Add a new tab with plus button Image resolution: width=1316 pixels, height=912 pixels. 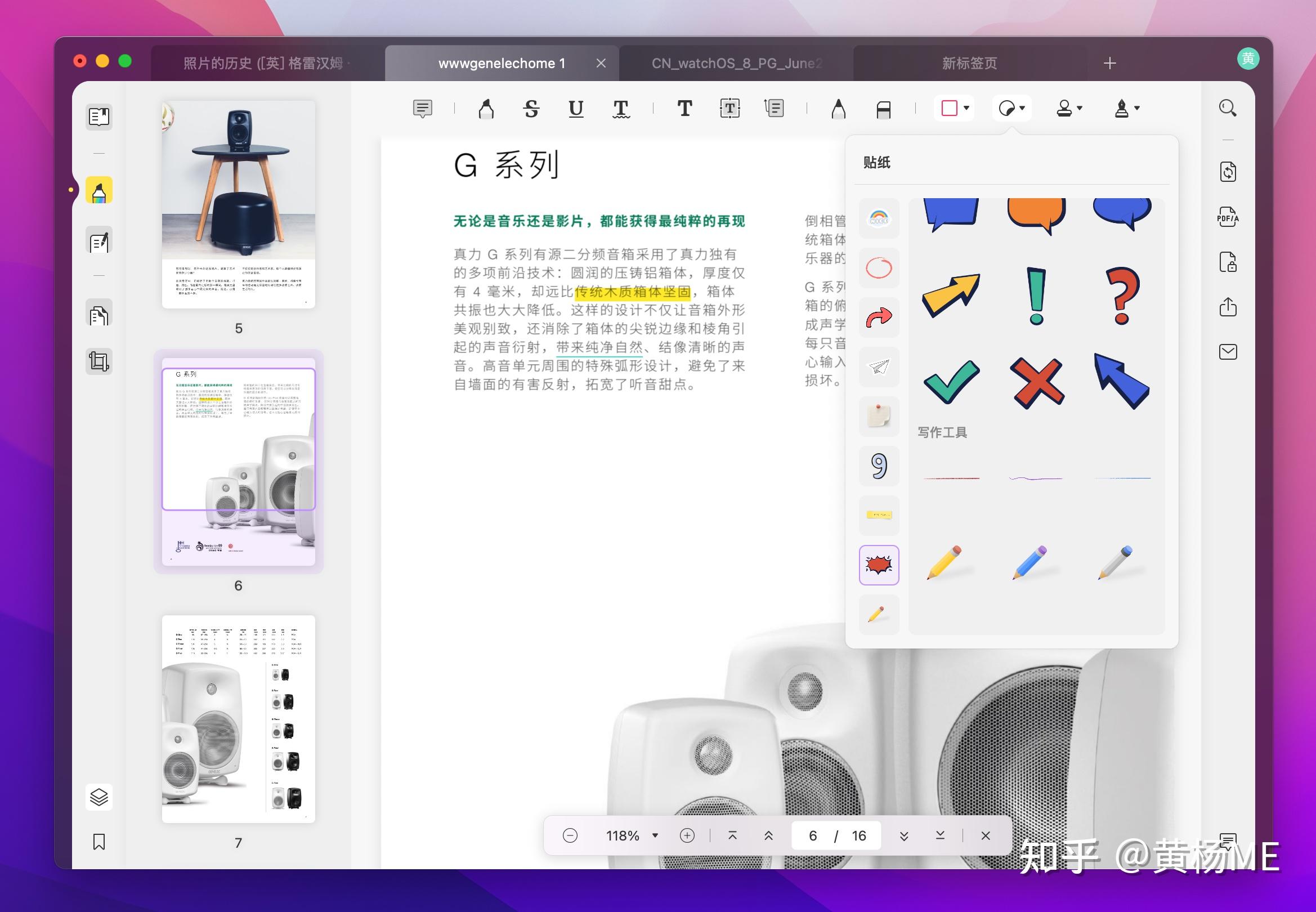(1109, 63)
